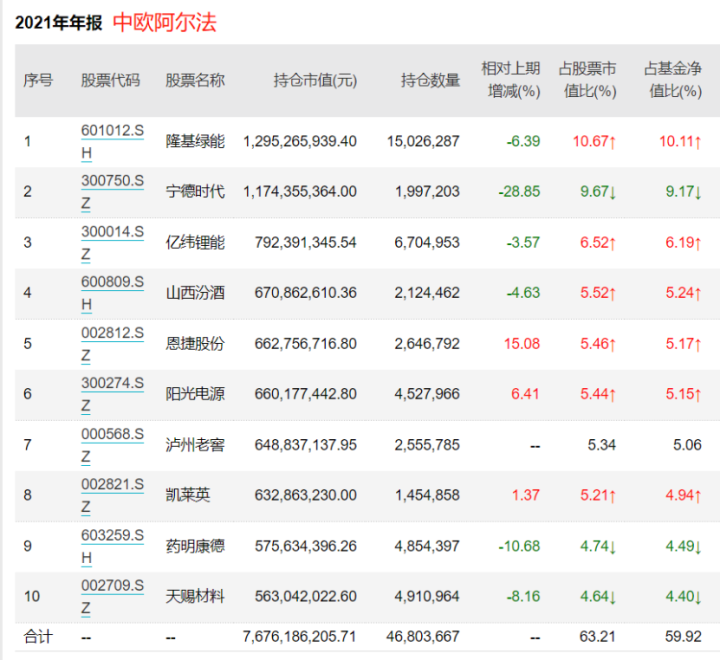Click holding quantity 15,026,287
This screenshot has width=720, height=660.
(x=423, y=141)
